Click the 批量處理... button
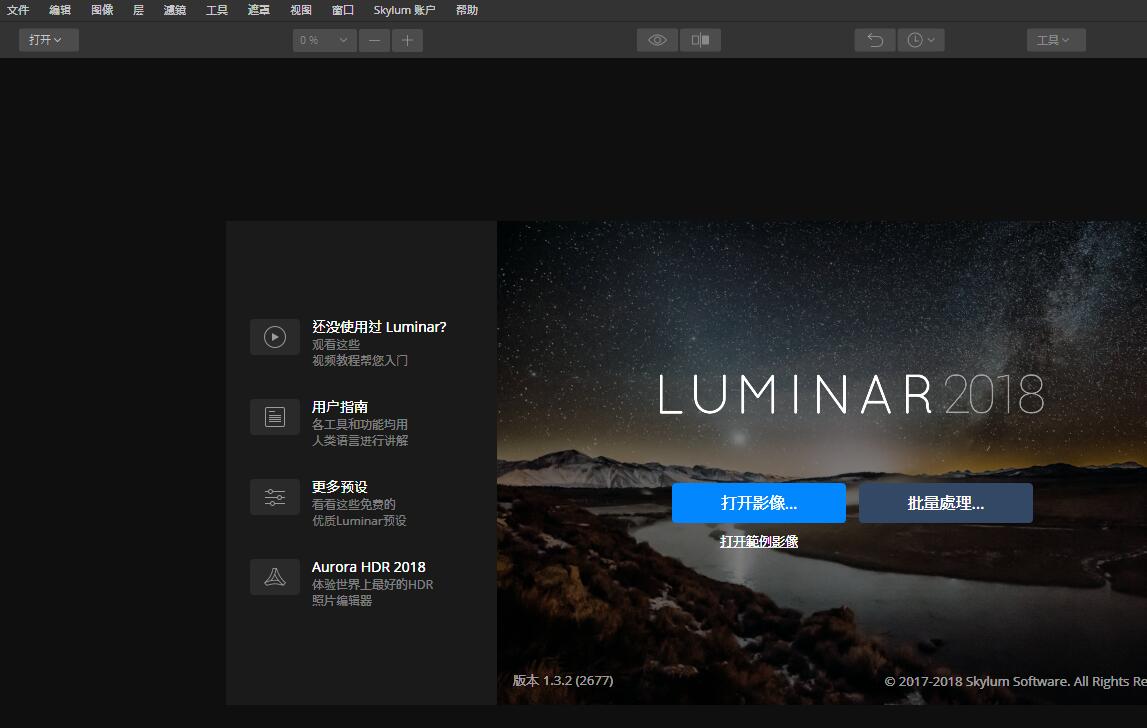The width and height of the screenshot is (1147, 728). 946,503
